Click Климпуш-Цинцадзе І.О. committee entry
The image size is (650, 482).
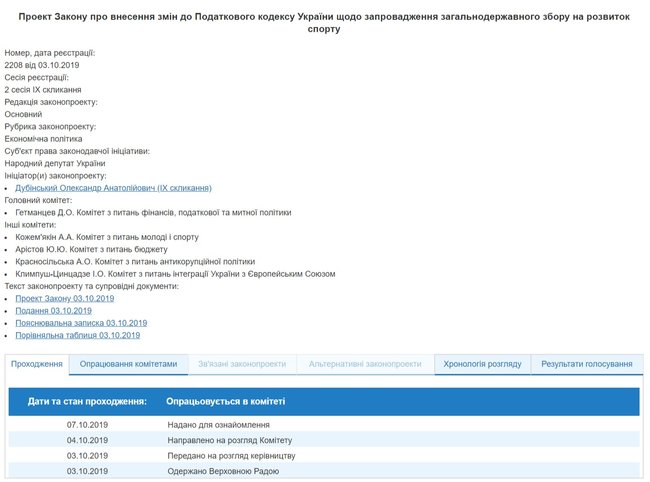(175, 274)
